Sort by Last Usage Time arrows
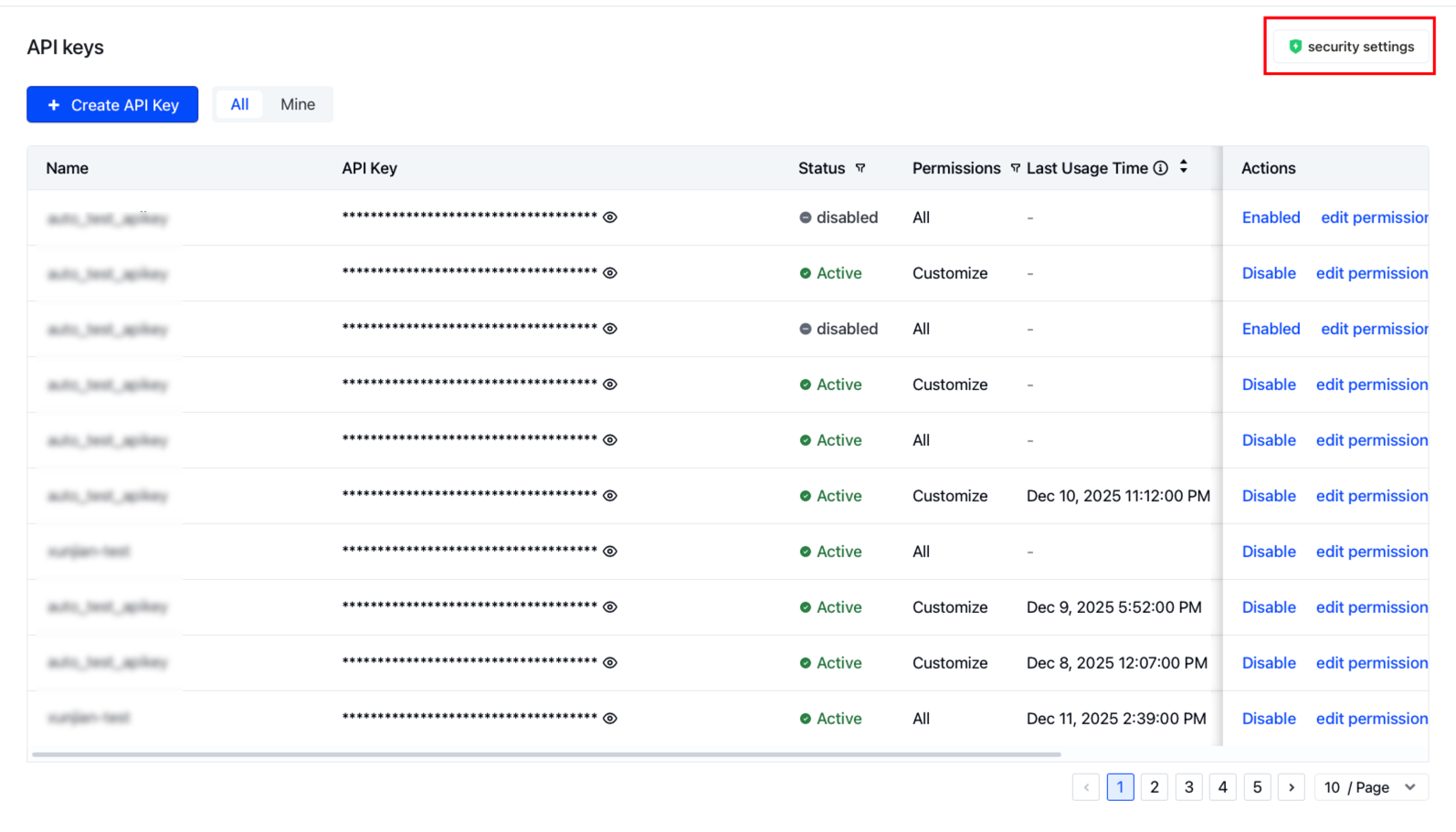 (1184, 167)
